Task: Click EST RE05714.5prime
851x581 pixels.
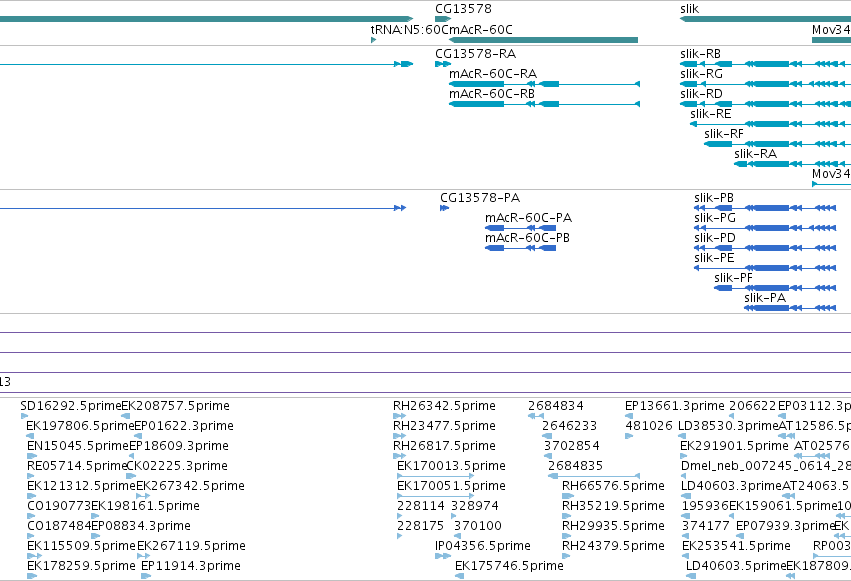Action: [x=77, y=466]
